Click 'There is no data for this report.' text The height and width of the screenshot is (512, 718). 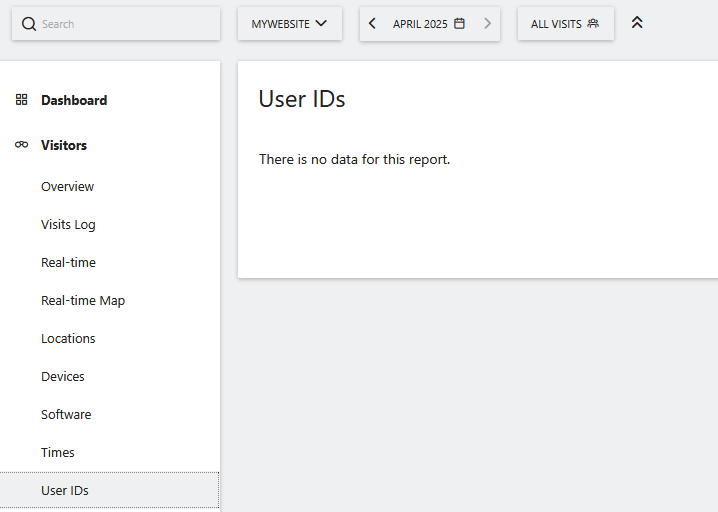click(354, 159)
